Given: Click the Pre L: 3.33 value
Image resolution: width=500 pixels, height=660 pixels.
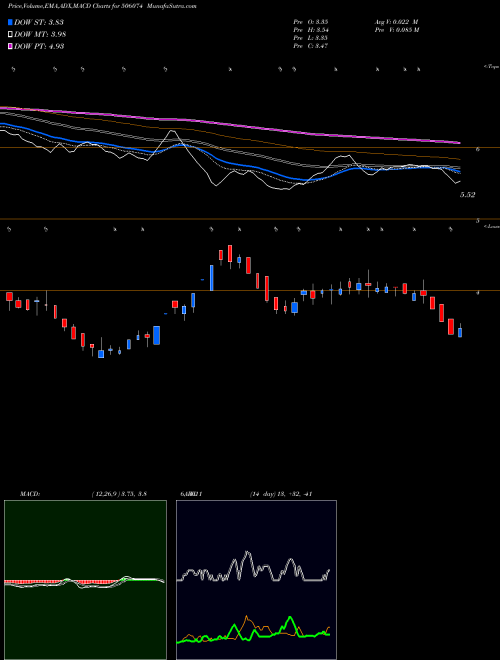Looking at the screenshot, I should tap(311, 38).
